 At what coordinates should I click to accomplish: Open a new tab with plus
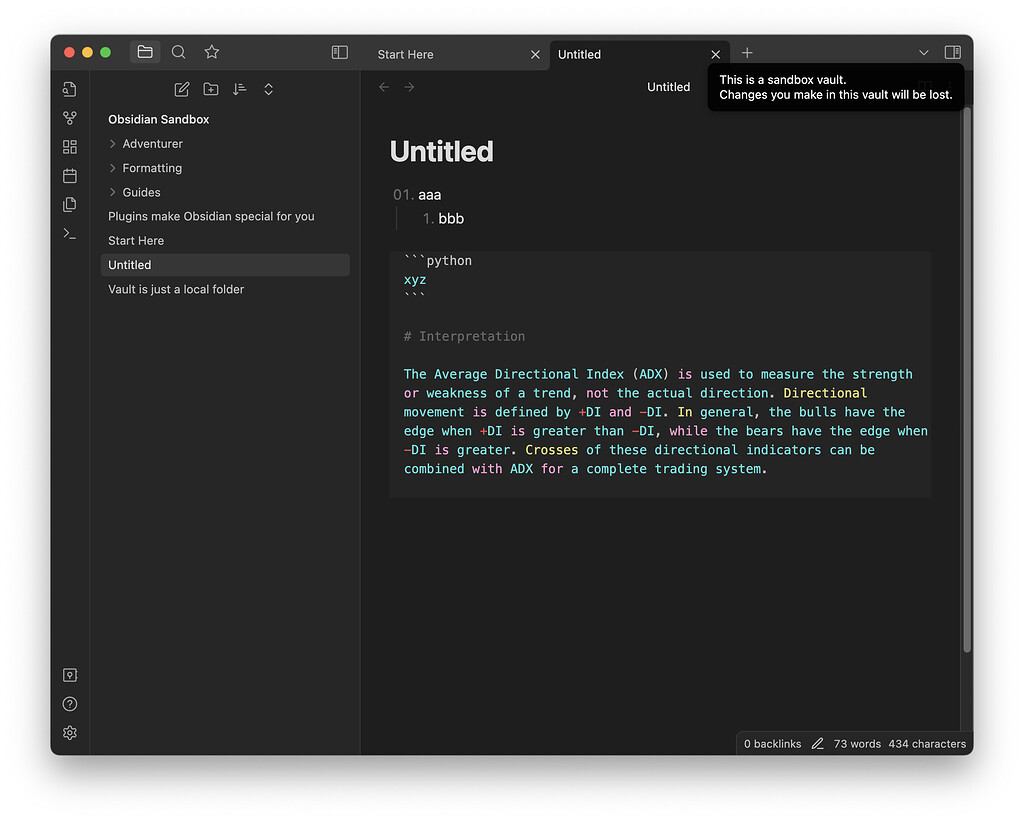(747, 53)
